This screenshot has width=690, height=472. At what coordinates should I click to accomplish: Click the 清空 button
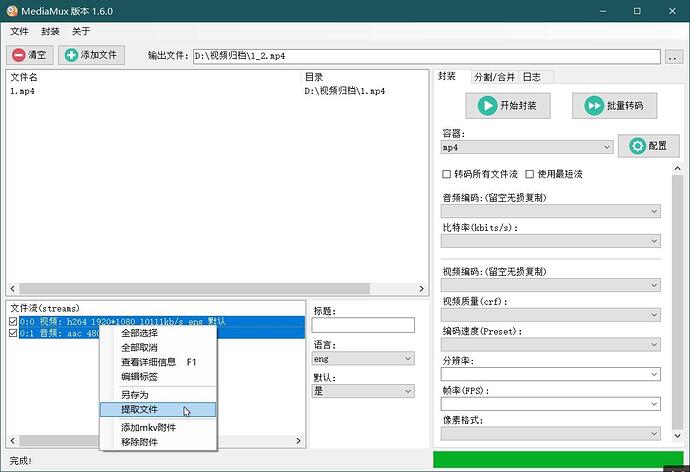pos(29,55)
